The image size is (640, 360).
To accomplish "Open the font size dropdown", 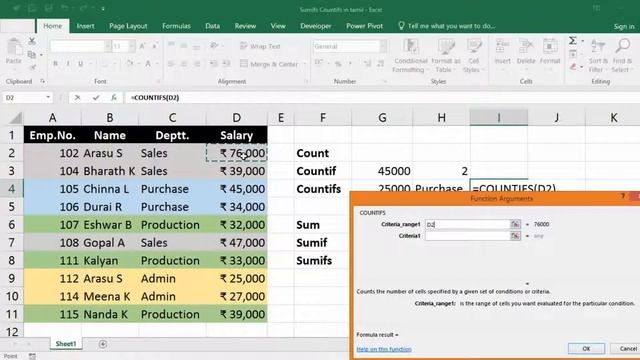I will pyautogui.click(x=132, y=47).
